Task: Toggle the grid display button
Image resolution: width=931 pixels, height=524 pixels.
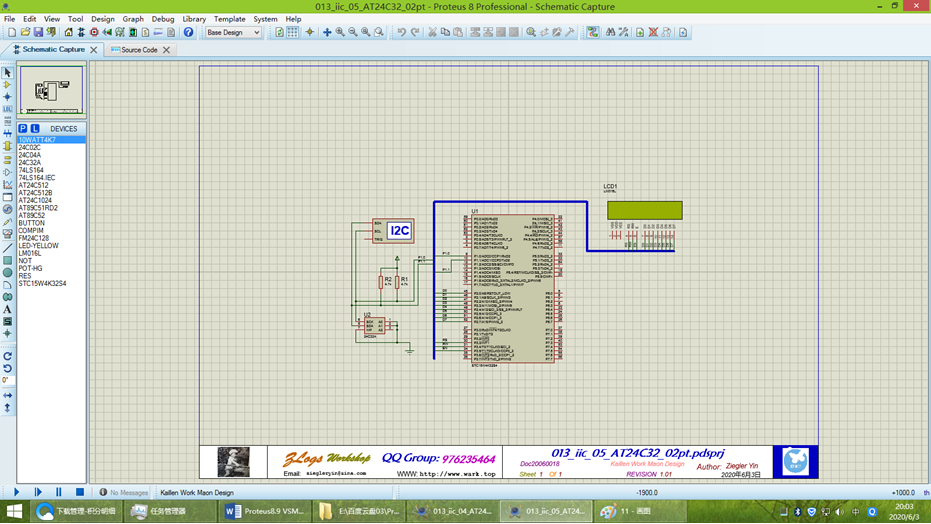Action: point(293,32)
